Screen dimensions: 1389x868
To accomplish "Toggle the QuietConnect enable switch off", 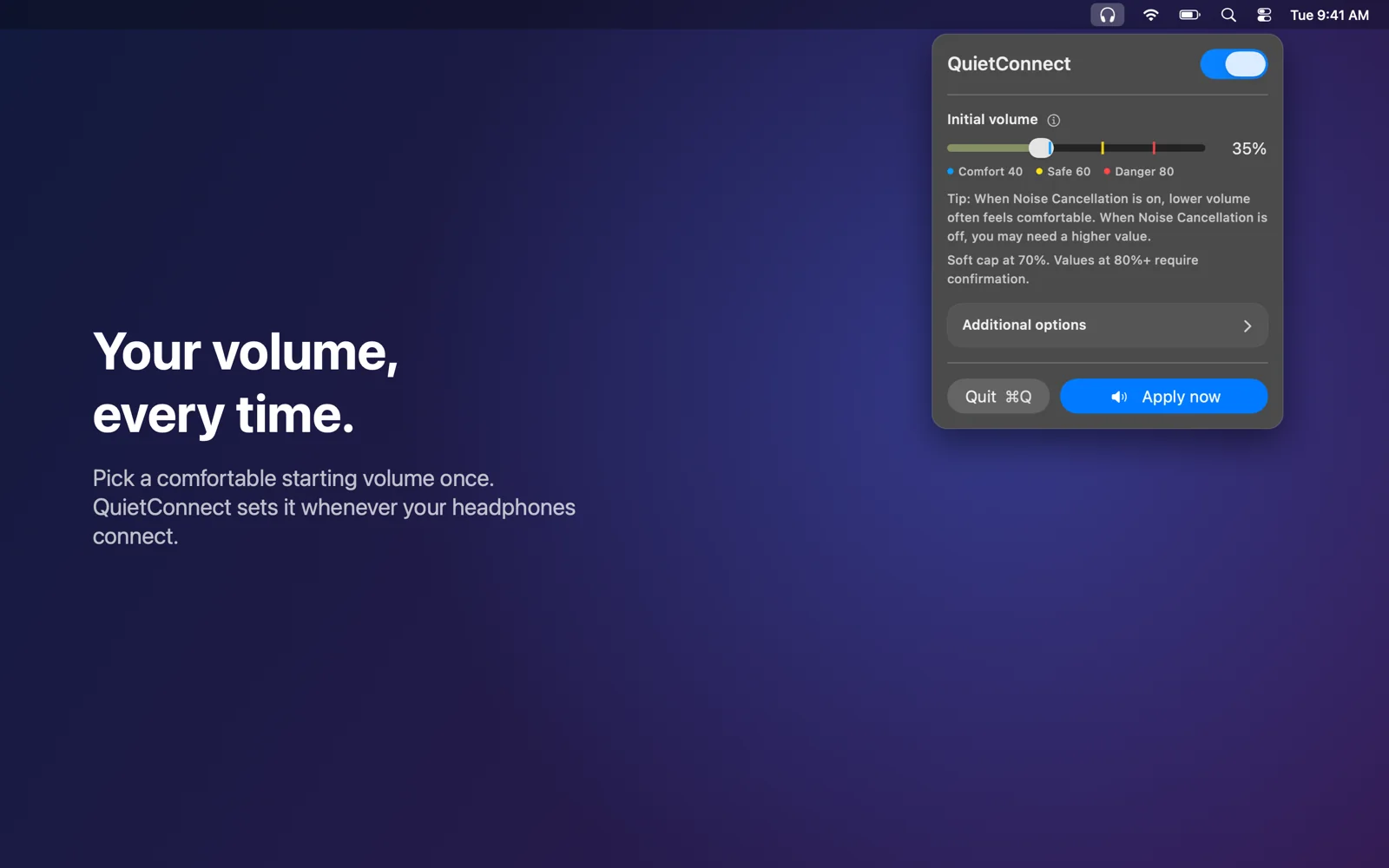I will pyautogui.click(x=1234, y=63).
